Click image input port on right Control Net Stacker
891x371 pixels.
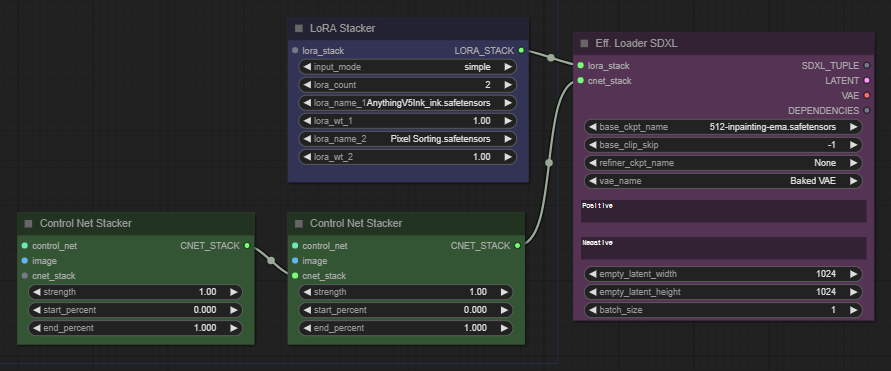pyautogui.click(x=295, y=261)
